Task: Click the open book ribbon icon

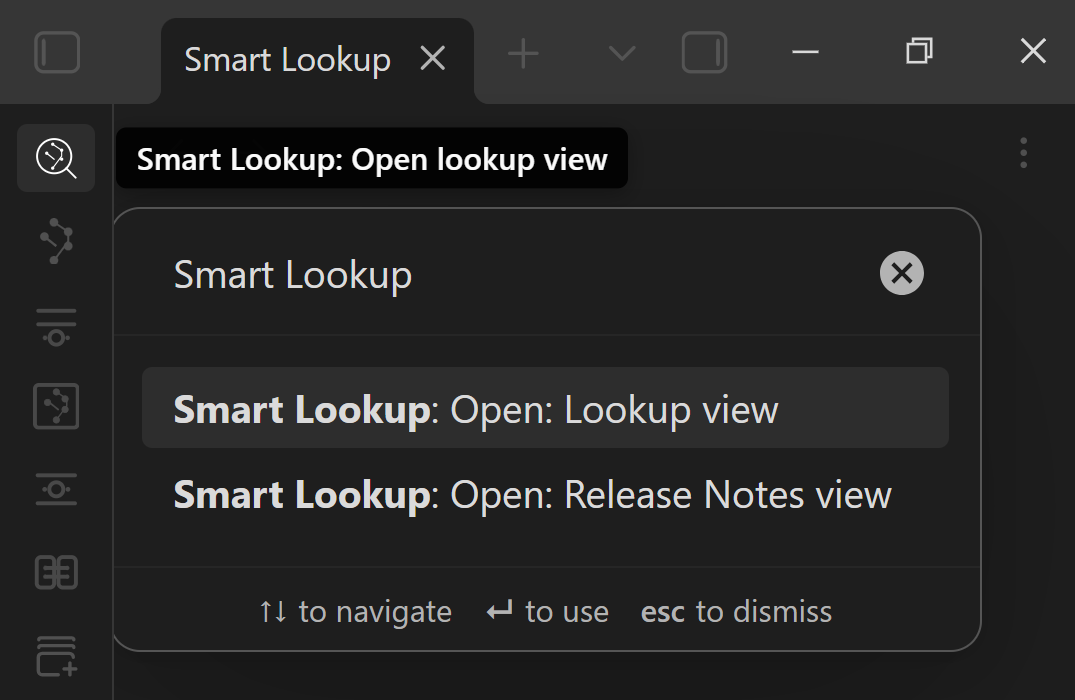Action: (56, 572)
